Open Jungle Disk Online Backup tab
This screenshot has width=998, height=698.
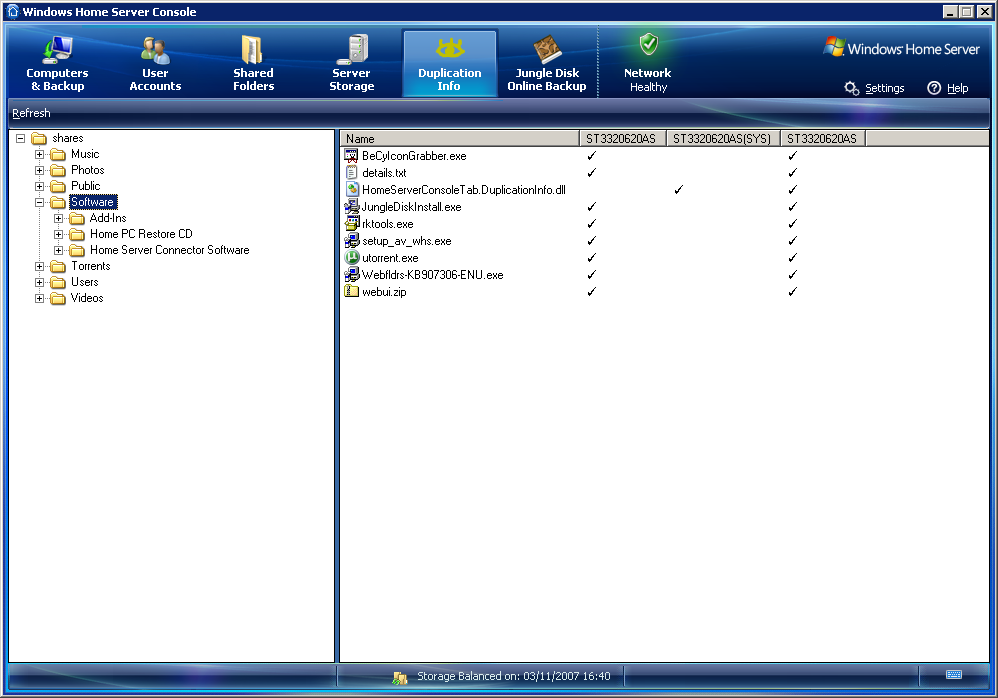pyautogui.click(x=547, y=64)
